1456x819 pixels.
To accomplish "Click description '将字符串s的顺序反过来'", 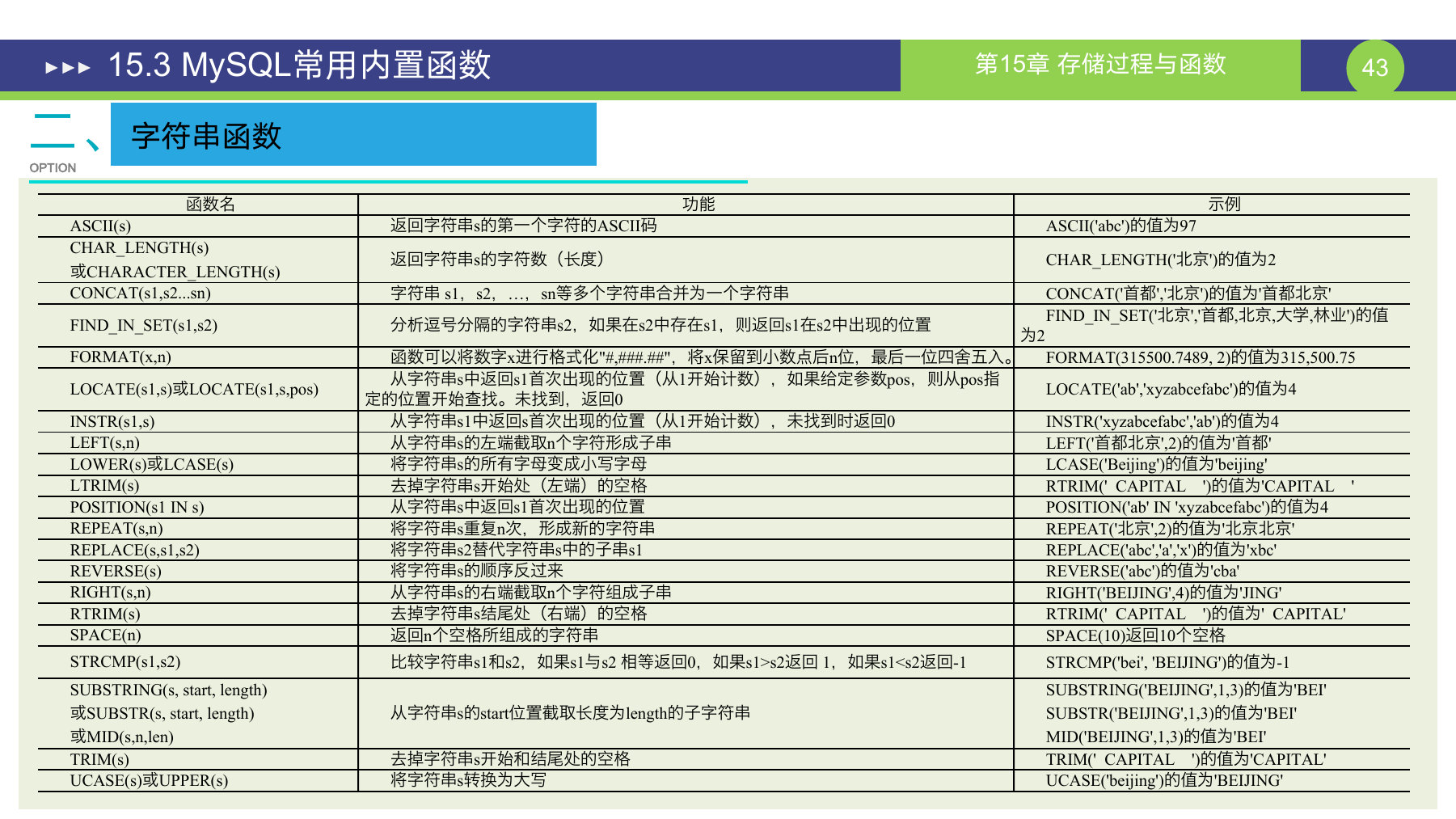I will coord(477,570).
